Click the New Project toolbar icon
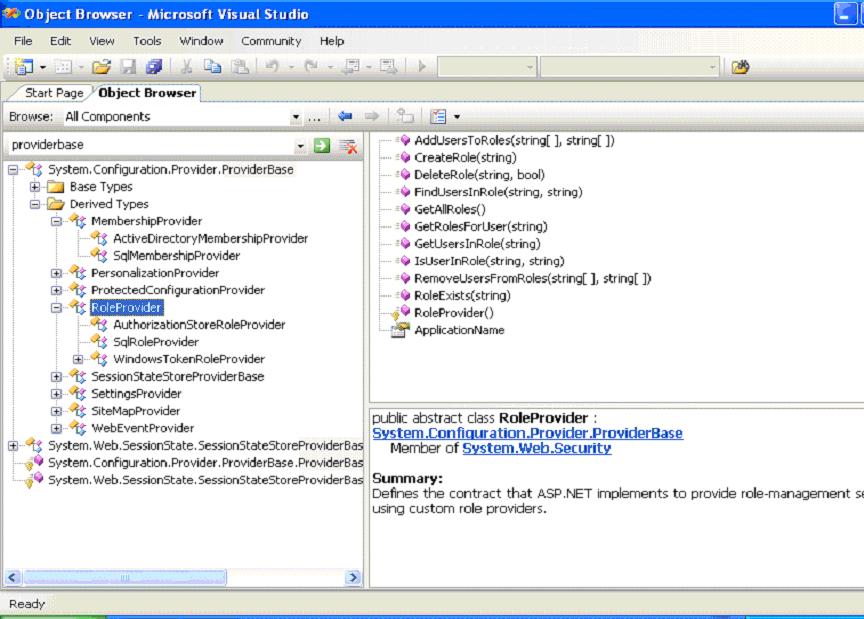Screen dimensions: 864x619 (x=24, y=67)
